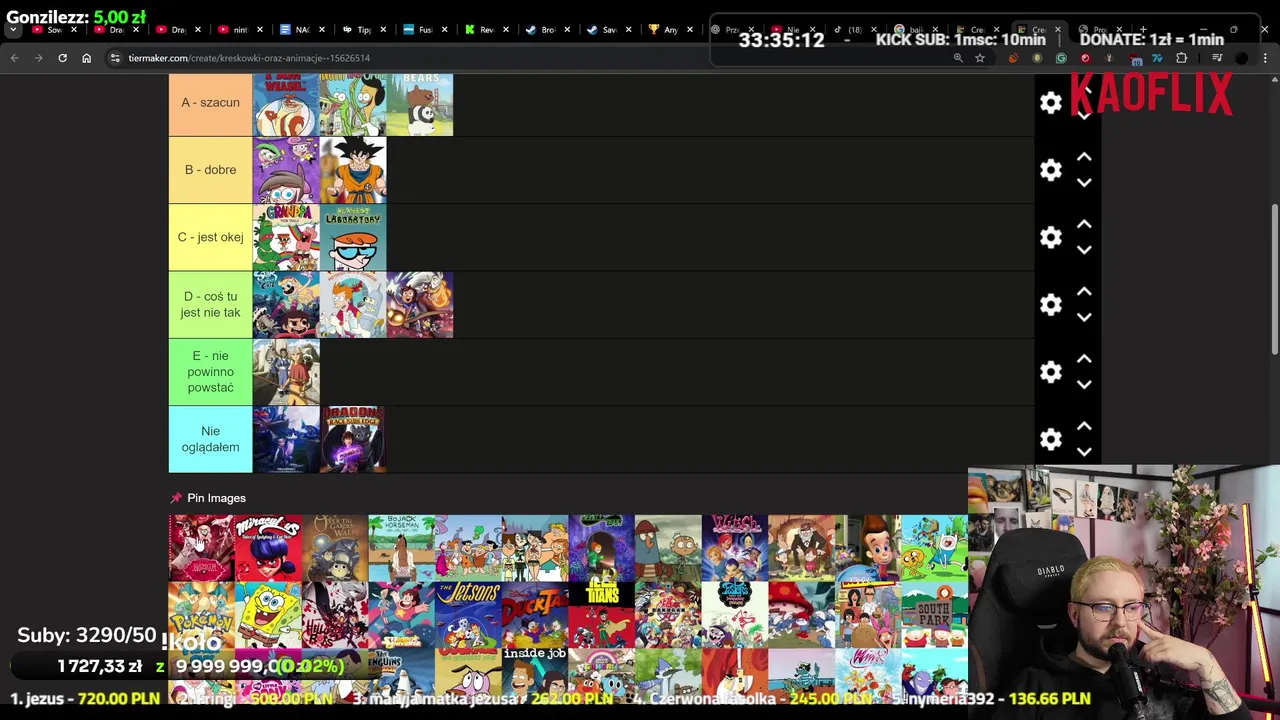Image resolution: width=1280 pixels, height=720 pixels.
Task: Select I Am Weasel thumbnail in A tier
Action: point(286,104)
